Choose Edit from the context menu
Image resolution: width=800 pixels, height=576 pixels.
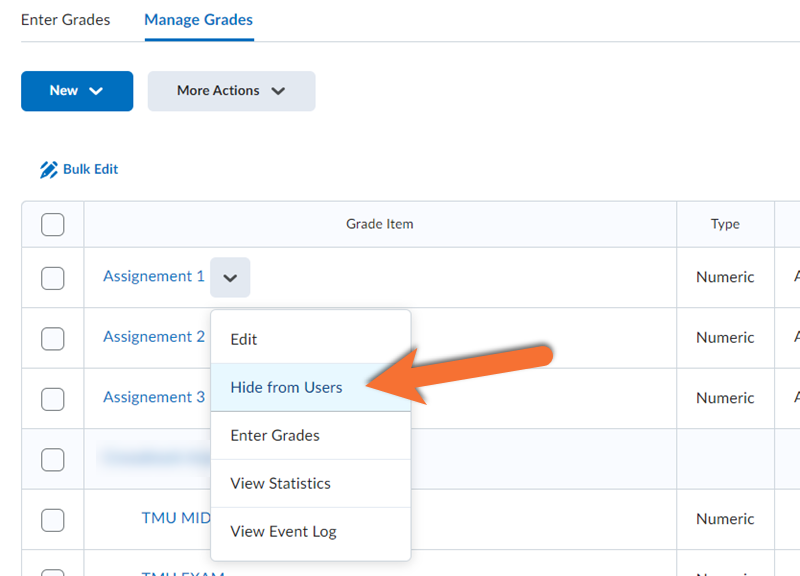pos(311,339)
